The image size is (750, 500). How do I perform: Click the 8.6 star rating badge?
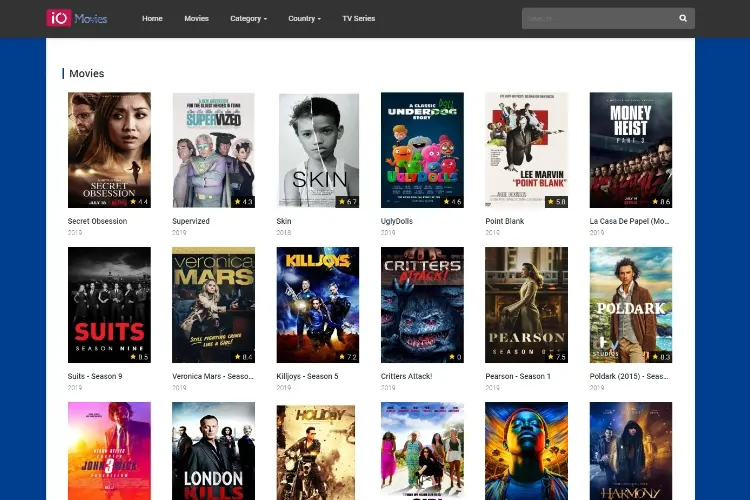[661, 202]
